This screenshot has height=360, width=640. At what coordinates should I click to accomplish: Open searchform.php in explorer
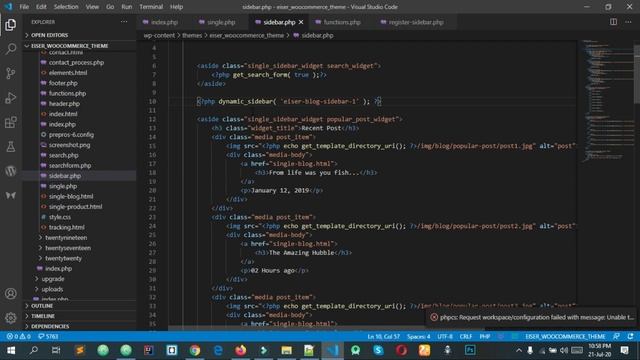[70, 165]
